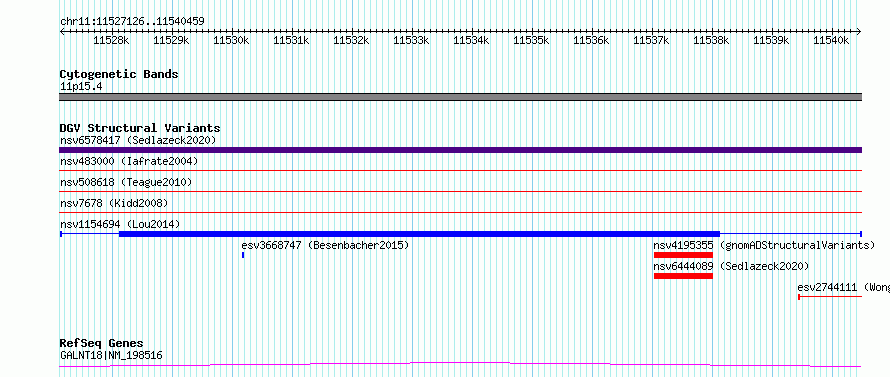The image size is (890, 377).
Task: Click the red bar under nsv4195355
Action: 683,255
